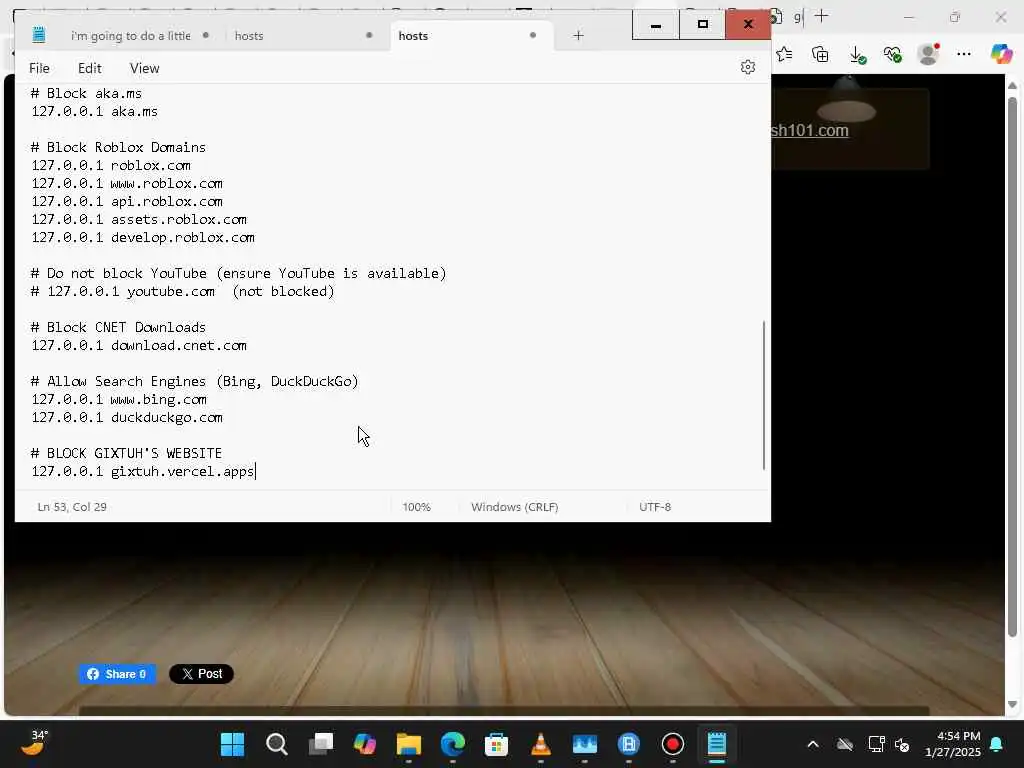Click the Notepad vertical scrollbar thumb
Screen dimensions: 1024x768
pos(763,395)
